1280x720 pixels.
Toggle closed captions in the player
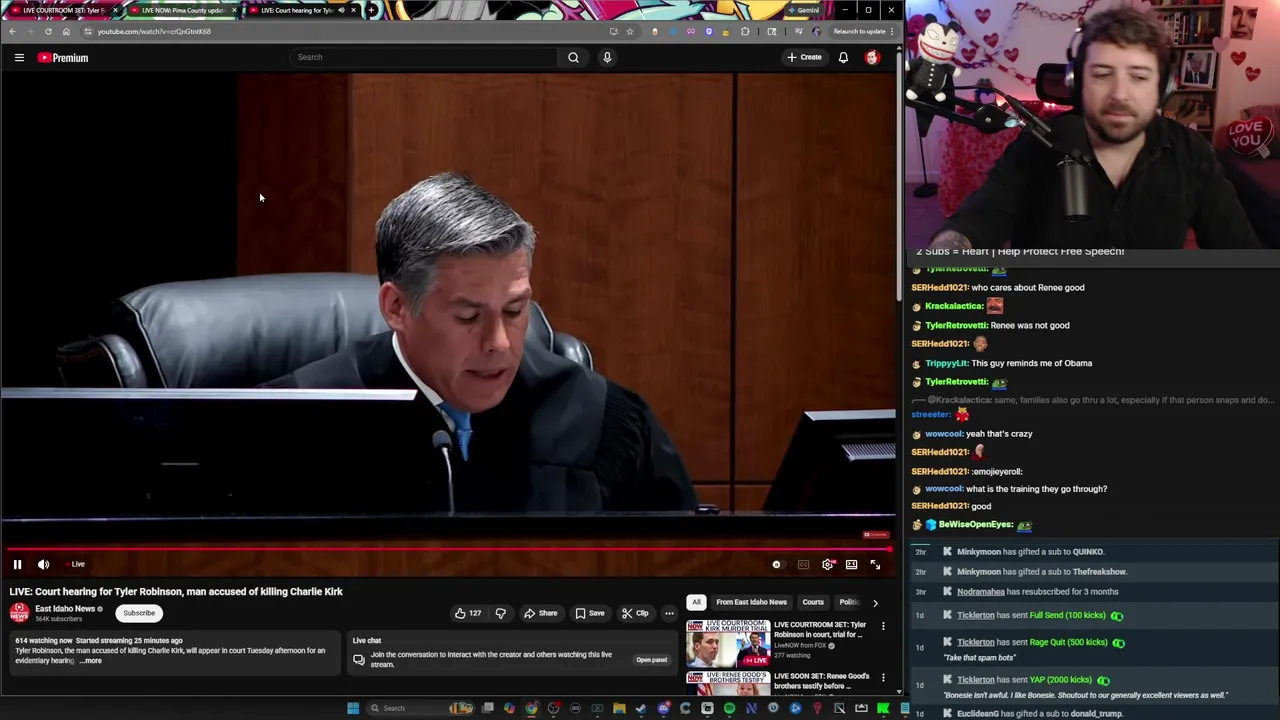(x=803, y=565)
